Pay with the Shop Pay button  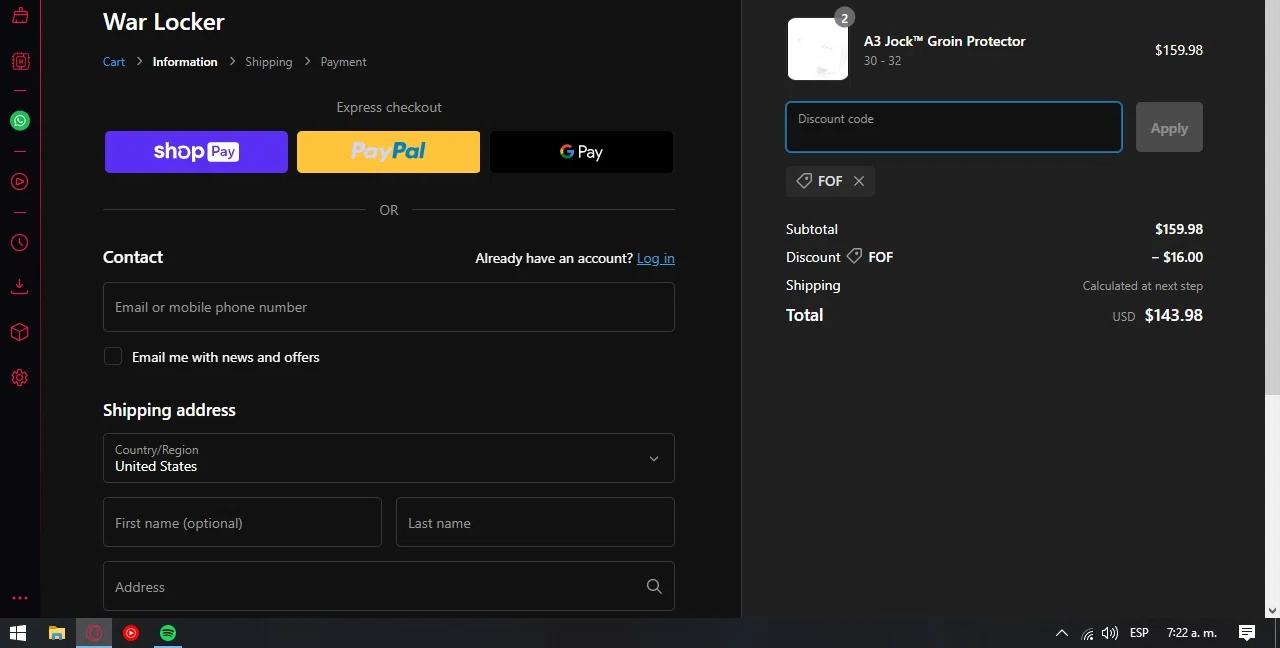196,152
